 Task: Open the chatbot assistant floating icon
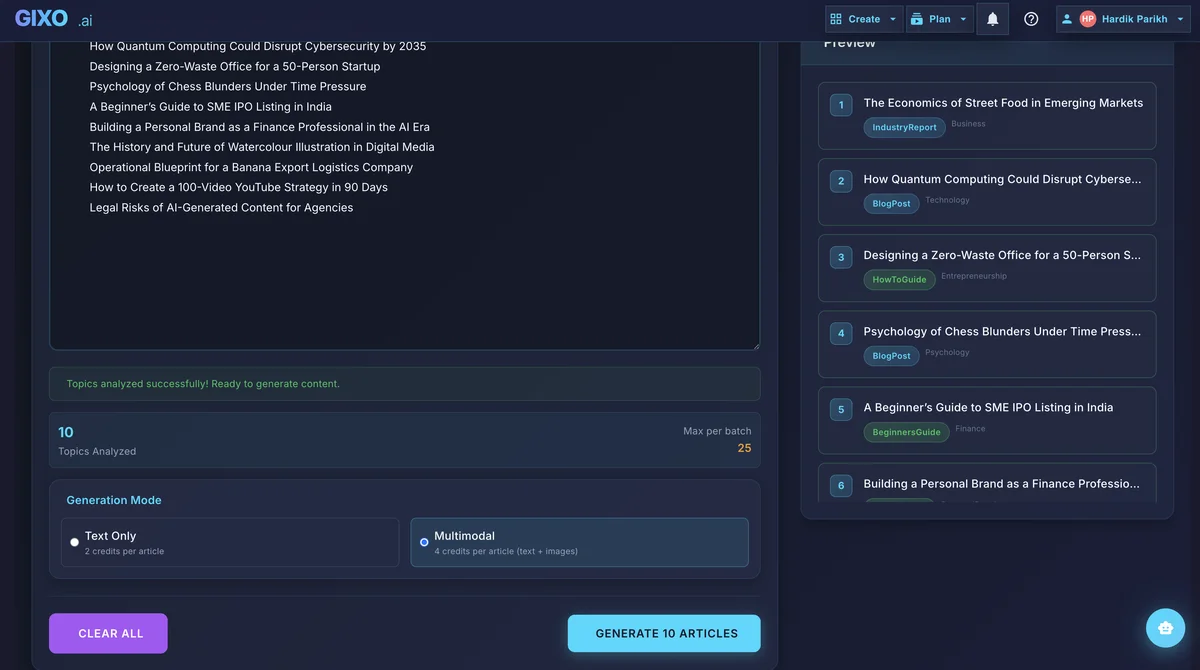coord(1165,627)
